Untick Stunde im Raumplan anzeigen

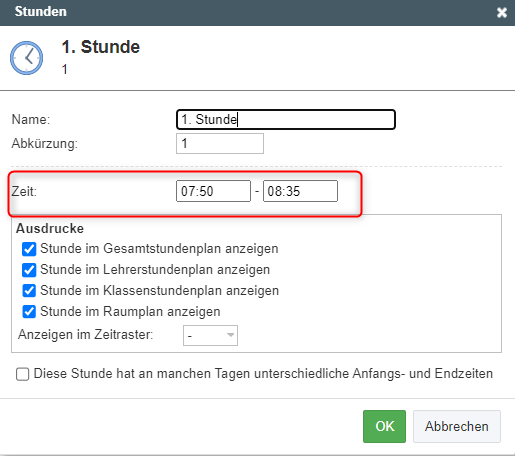point(29,312)
